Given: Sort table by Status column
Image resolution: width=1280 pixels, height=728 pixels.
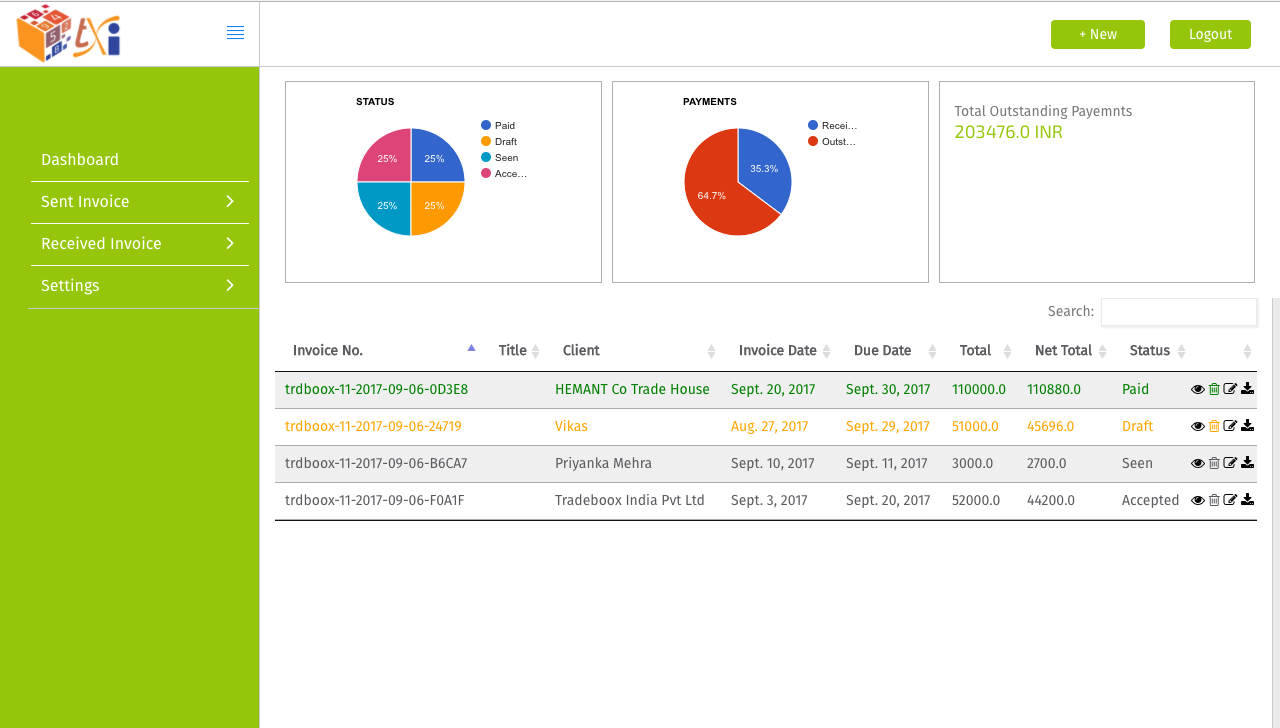Looking at the screenshot, I should (x=1151, y=351).
